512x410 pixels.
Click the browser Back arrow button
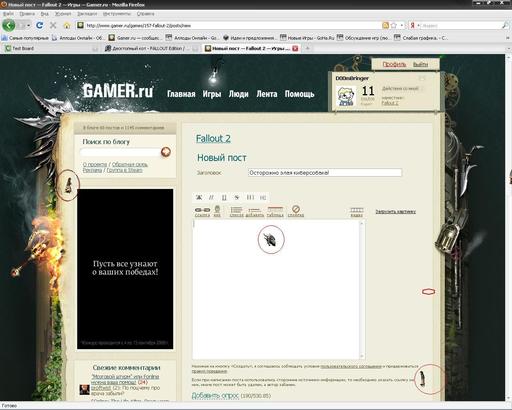click(8, 25)
